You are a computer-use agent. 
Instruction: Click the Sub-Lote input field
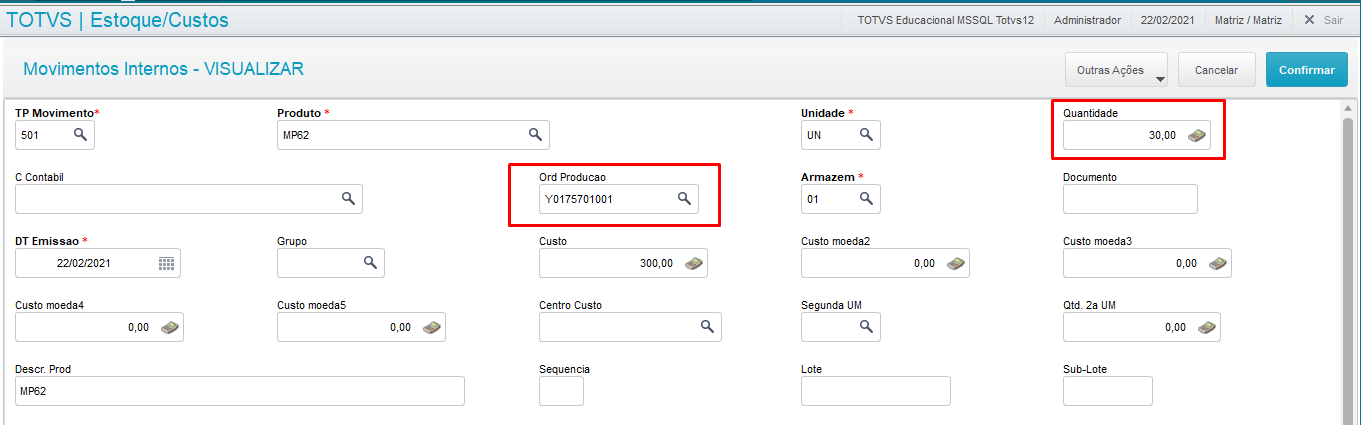click(x=1108, y=391)
